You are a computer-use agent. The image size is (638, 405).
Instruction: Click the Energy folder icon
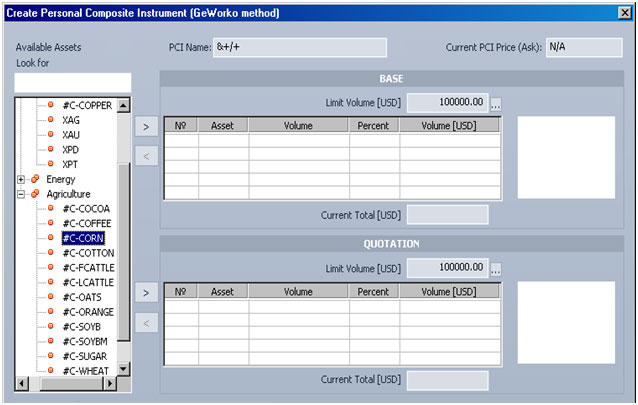click(35, 179)
